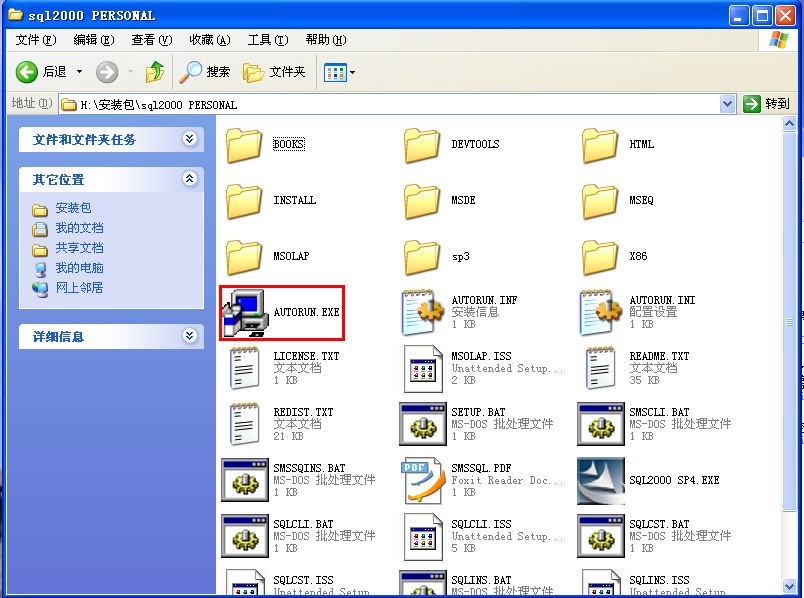Open the 收藏(A) menu
The height and width of the screenshot is (598, 804).
tap(210, 40)
